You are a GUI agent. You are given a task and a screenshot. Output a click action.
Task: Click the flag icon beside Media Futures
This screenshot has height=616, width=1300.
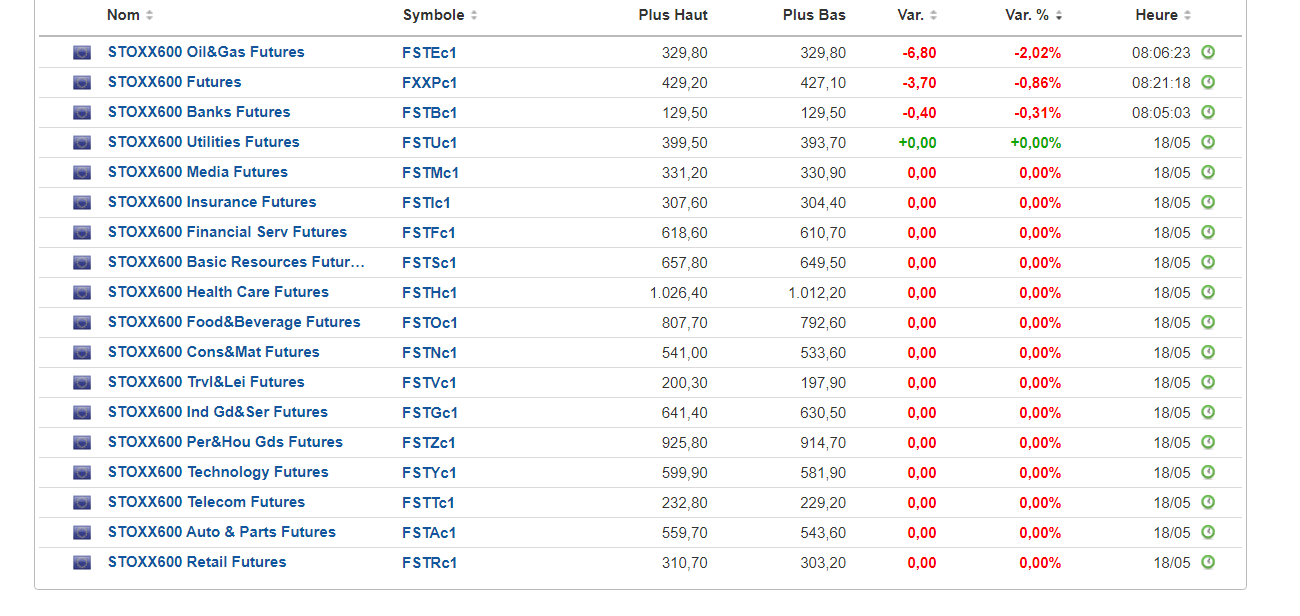pos(82,173)
